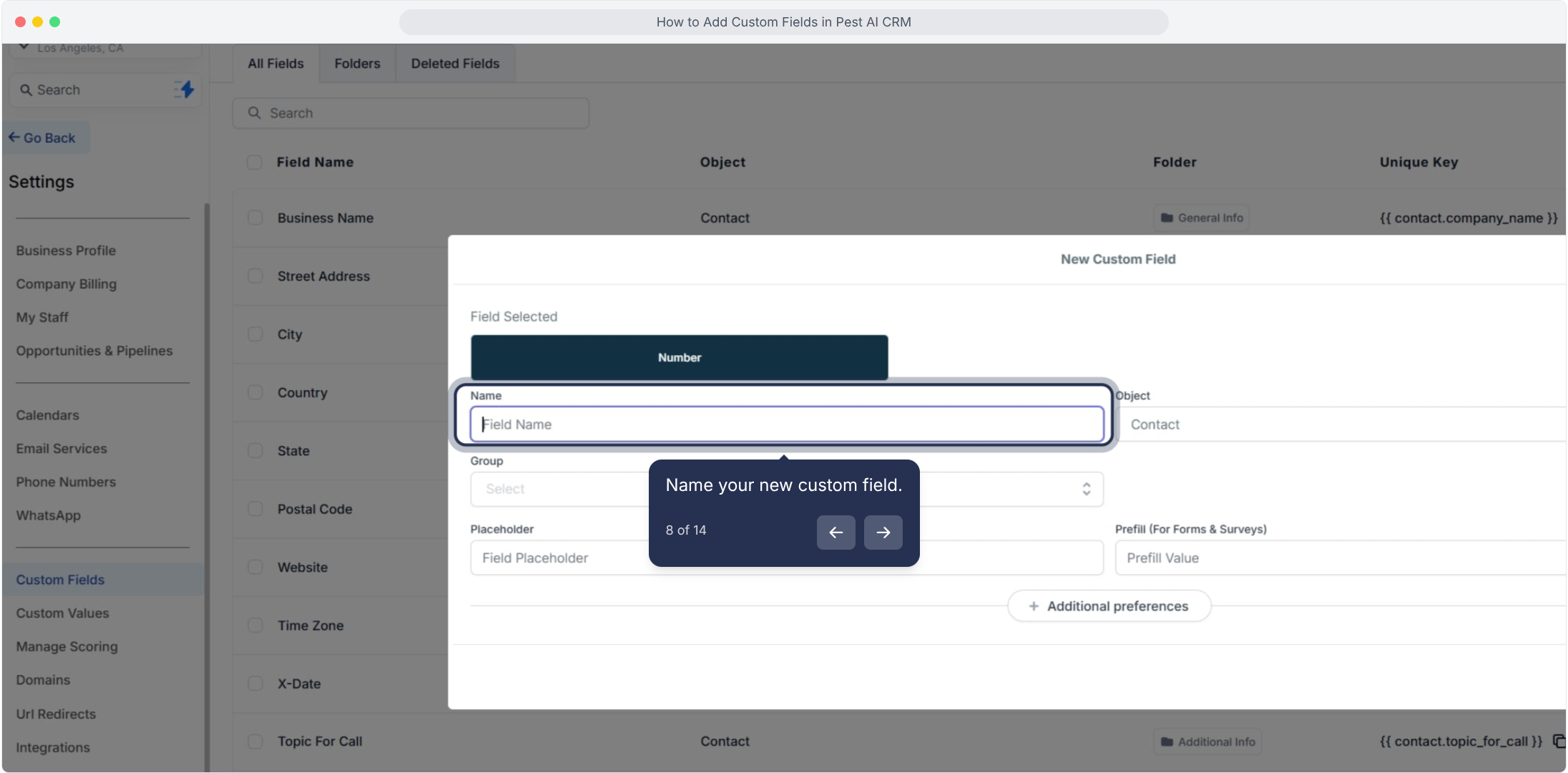Open Custom Values settings
This screenshot has height=773, width=1568.
click(x=63, y=613)
